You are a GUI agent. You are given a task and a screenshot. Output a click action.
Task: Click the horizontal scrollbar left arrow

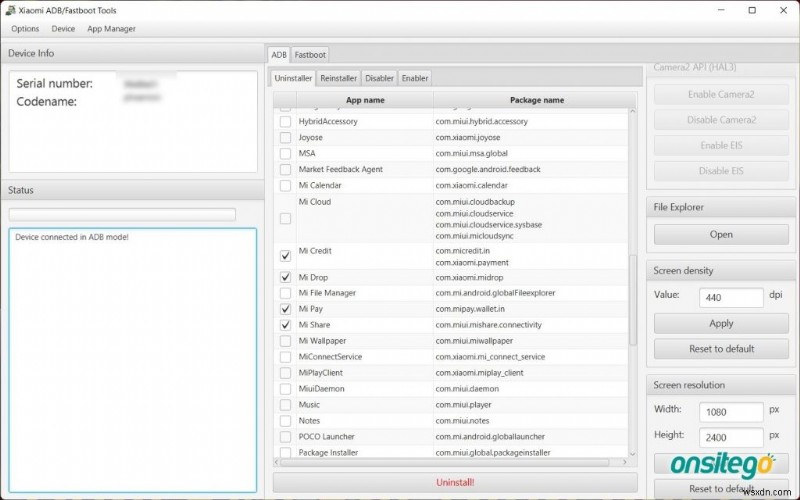pos(277,462)
